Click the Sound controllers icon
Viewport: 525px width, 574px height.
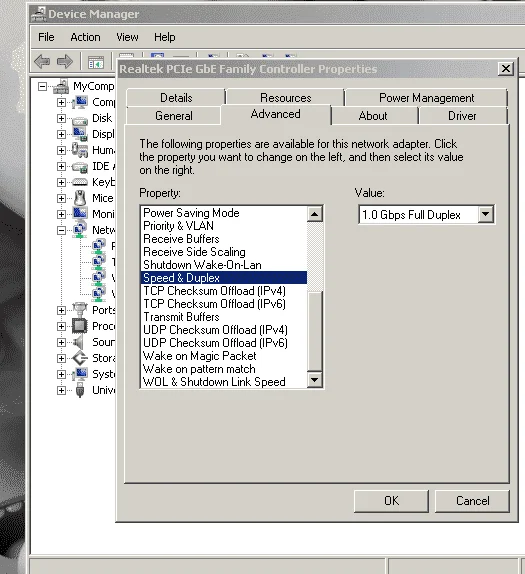pyautogui.click(x=79, y=342)
